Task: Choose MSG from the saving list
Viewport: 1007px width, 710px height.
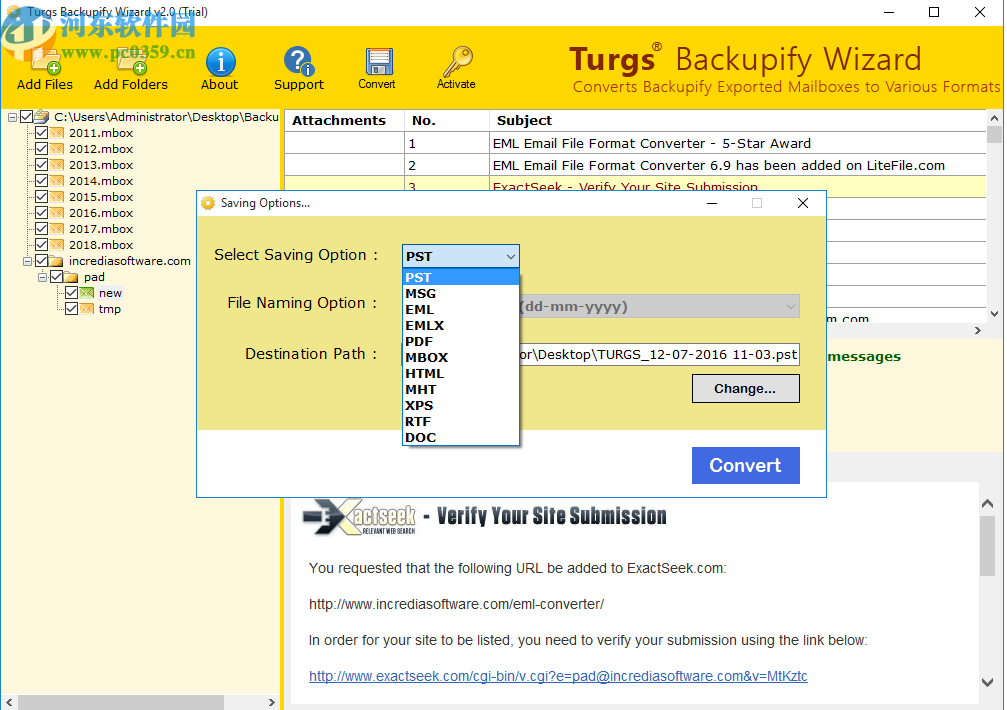Action: [460, 293]
